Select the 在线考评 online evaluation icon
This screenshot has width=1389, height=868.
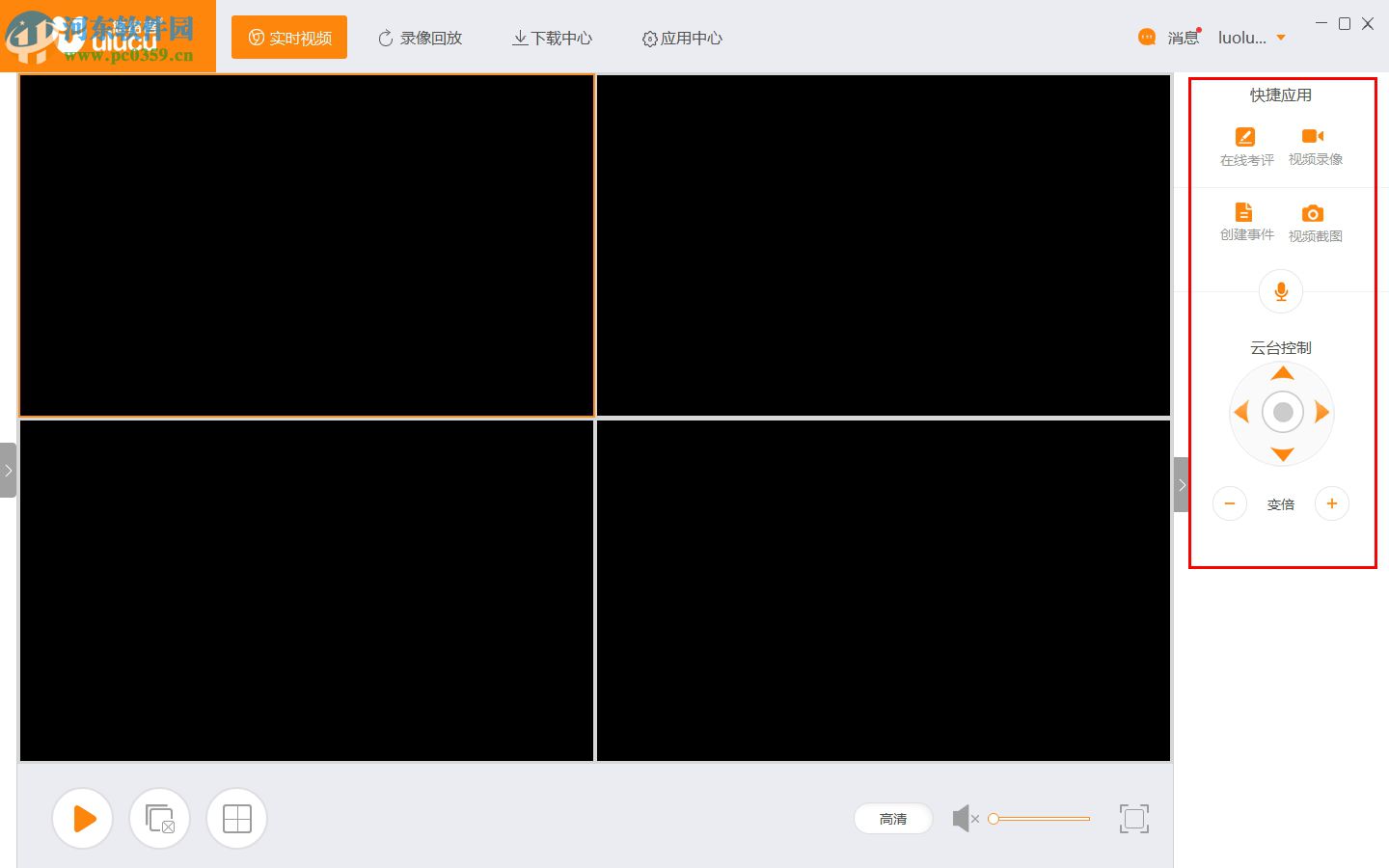[x=1245, y=145]
